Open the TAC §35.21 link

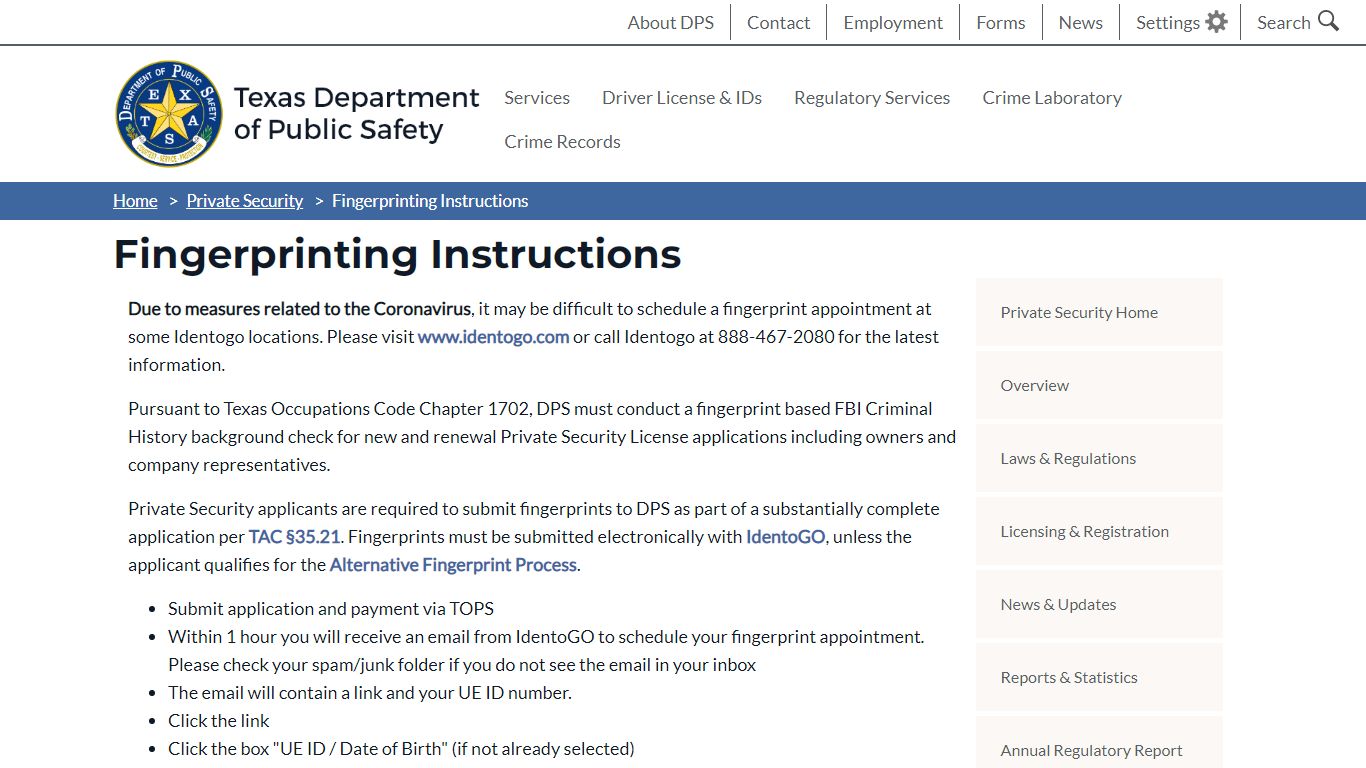[294, 536]
